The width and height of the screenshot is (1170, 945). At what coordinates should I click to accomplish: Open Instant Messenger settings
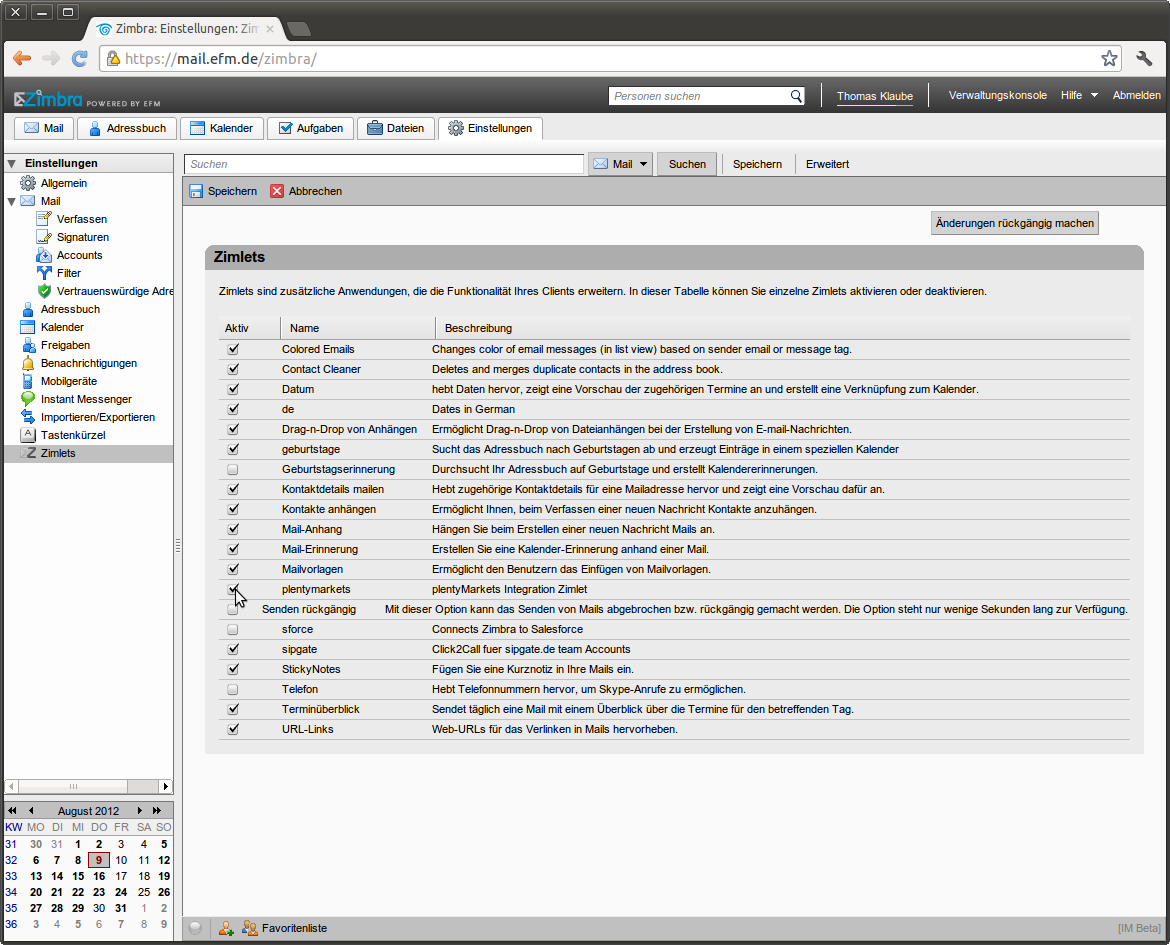(x=76, y=399)
